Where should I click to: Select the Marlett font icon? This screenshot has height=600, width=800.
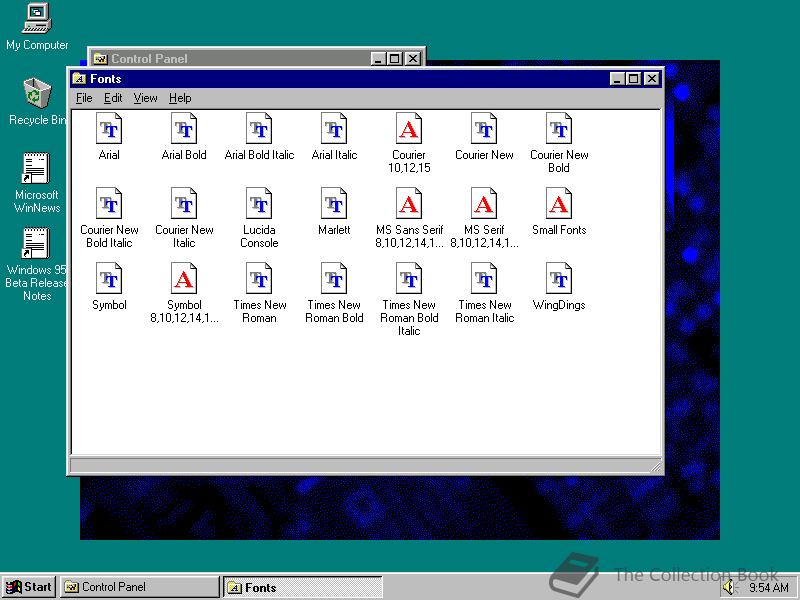tap(334, 204)
